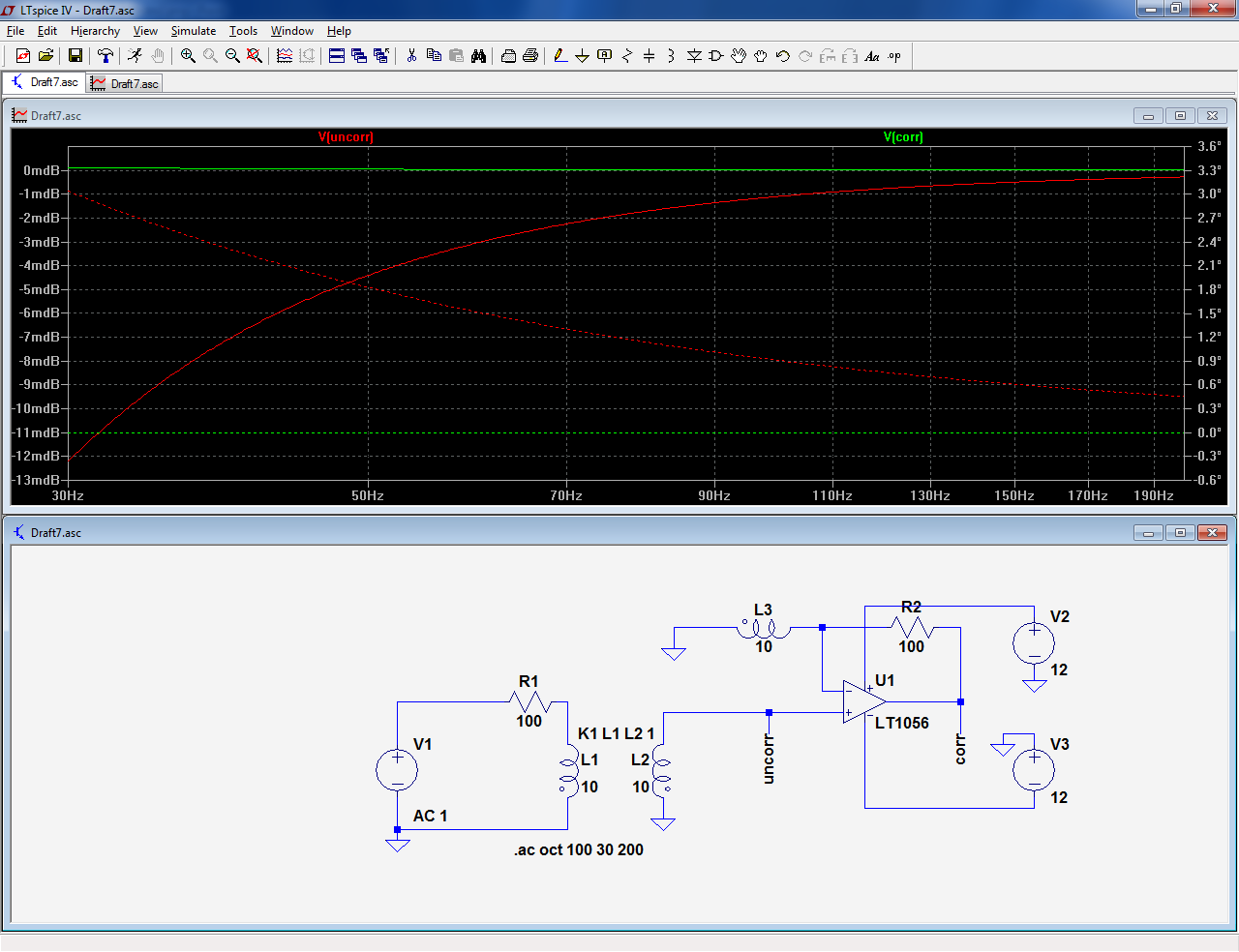Click the Run simulation icon
This screenshot has width=1239, height=952.
pos(135,56)
